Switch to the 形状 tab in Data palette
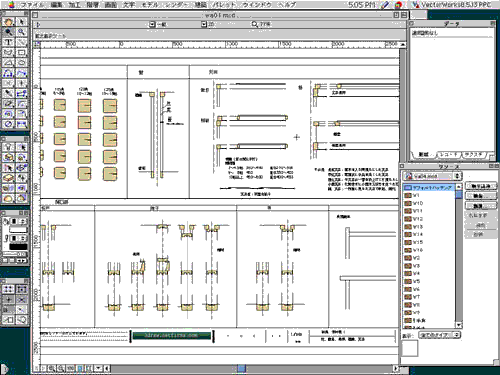This screenshot has height=375, width=500. pos(423,155)
